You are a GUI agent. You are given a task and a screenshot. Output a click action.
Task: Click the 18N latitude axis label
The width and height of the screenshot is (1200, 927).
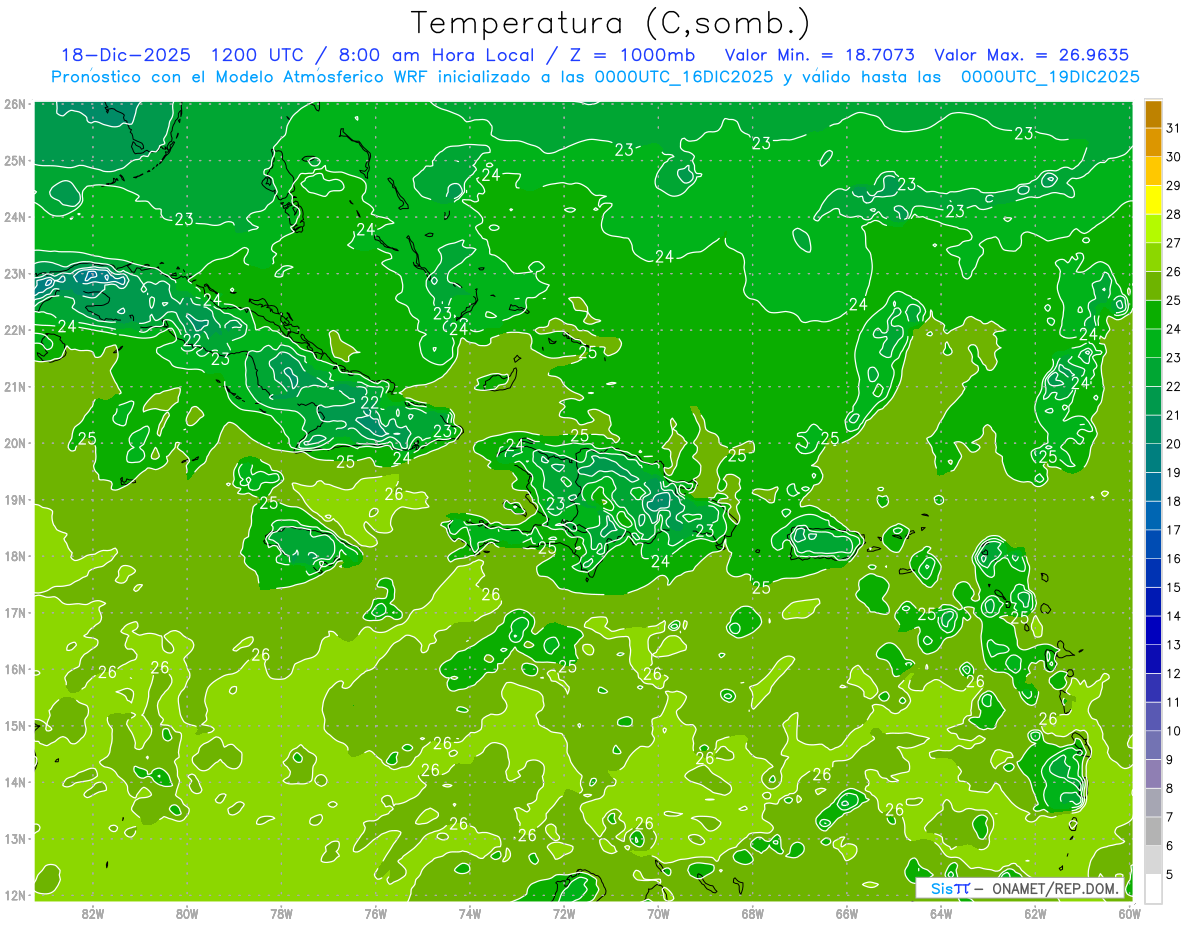click(15, 556)
